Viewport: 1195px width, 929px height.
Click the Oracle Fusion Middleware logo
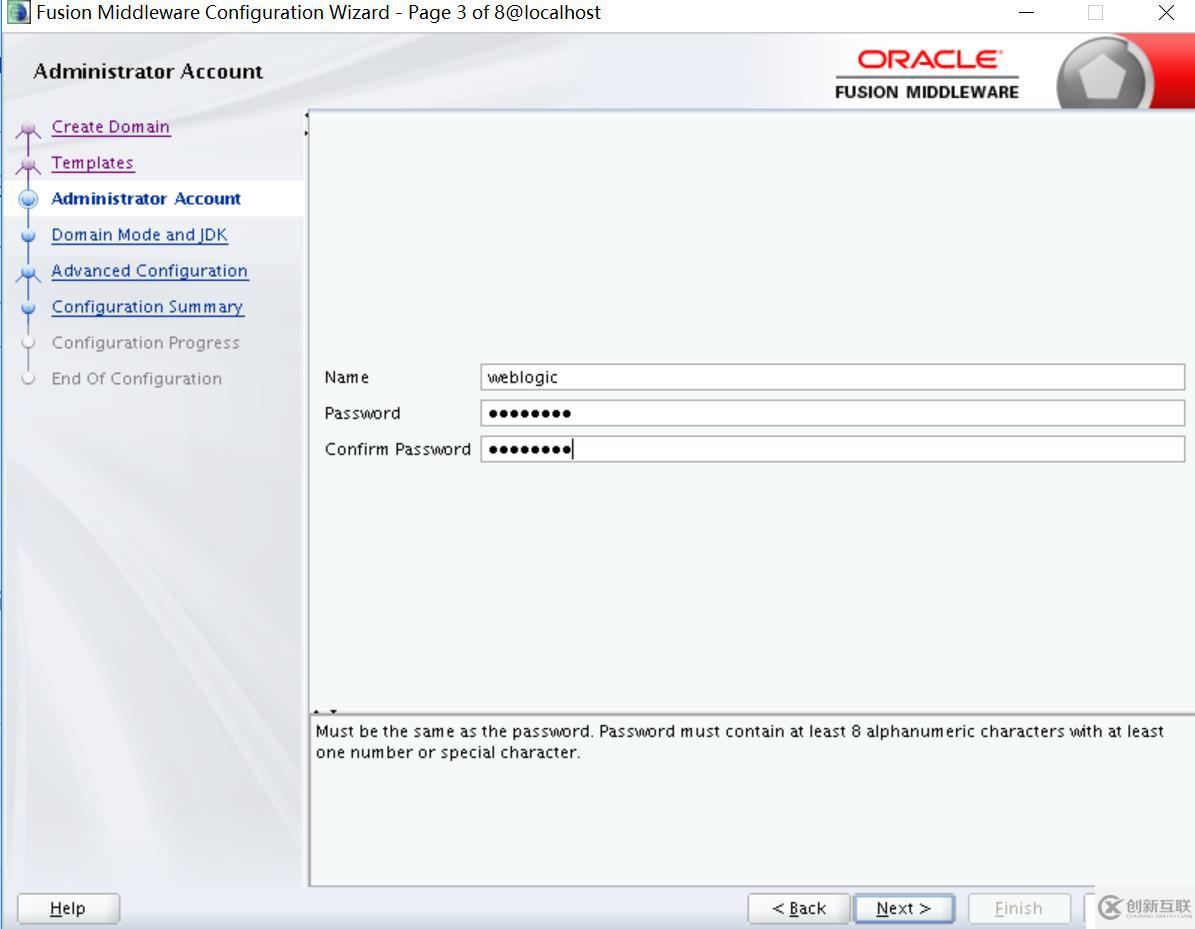pyautogui.click(x=927, y=74)
